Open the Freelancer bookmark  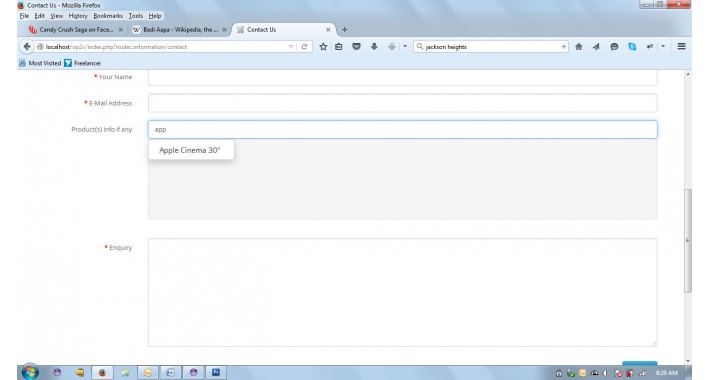coord(82,63)
